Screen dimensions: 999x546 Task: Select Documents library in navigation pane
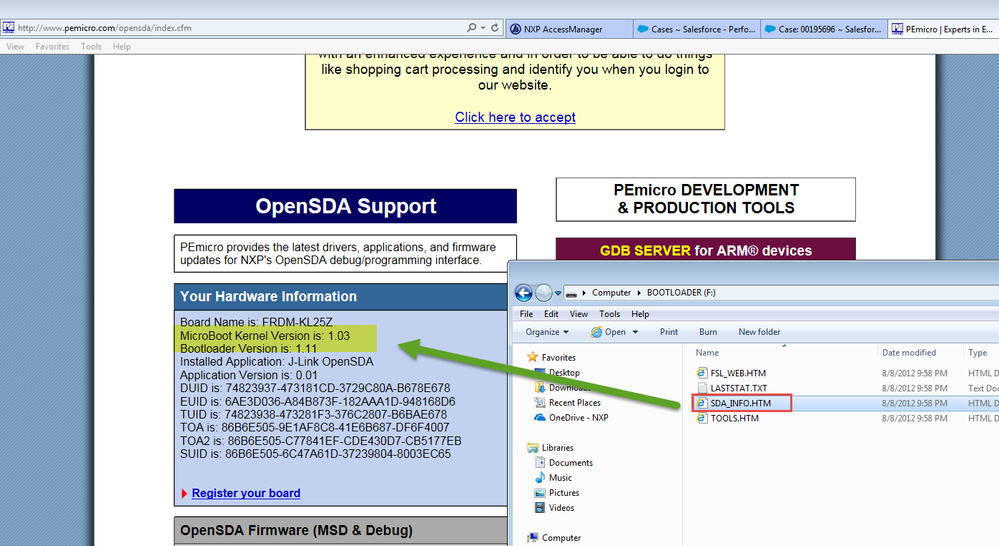[x=570, y=463]
